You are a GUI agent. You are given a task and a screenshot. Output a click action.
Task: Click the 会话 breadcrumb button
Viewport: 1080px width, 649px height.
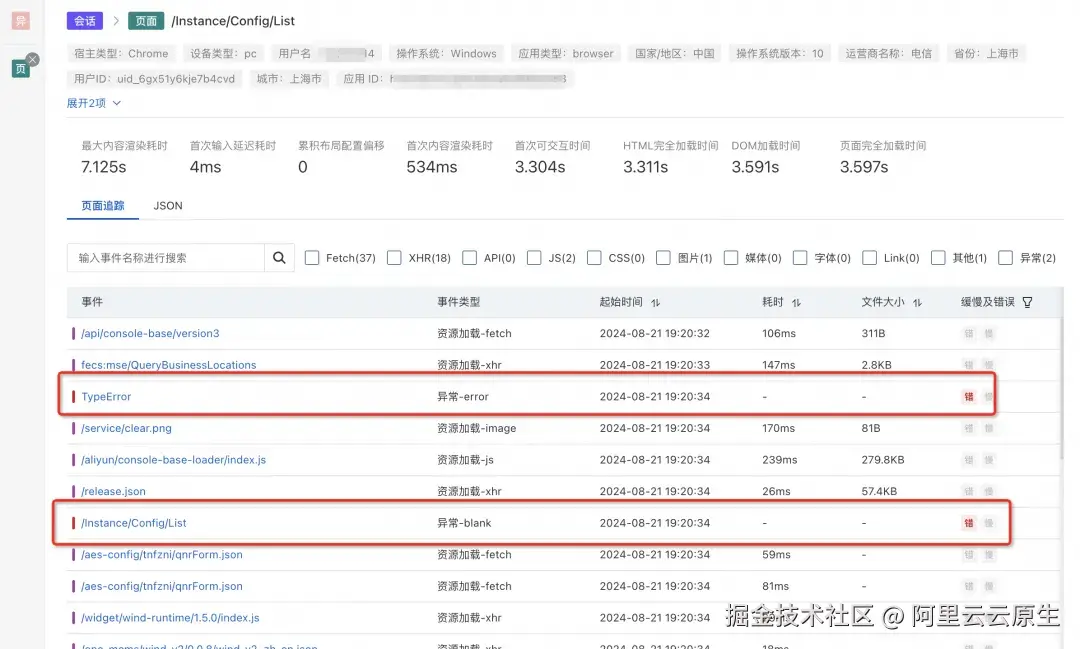click(84, 20)
